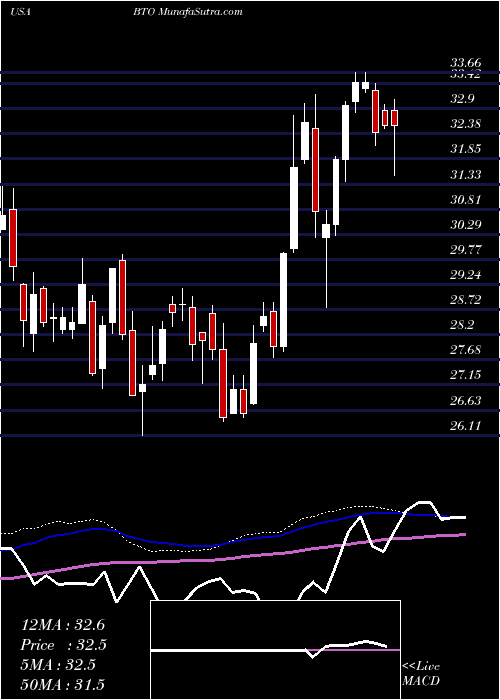
Task: Click the 29.24 price axis label
Action: point(466,275)
